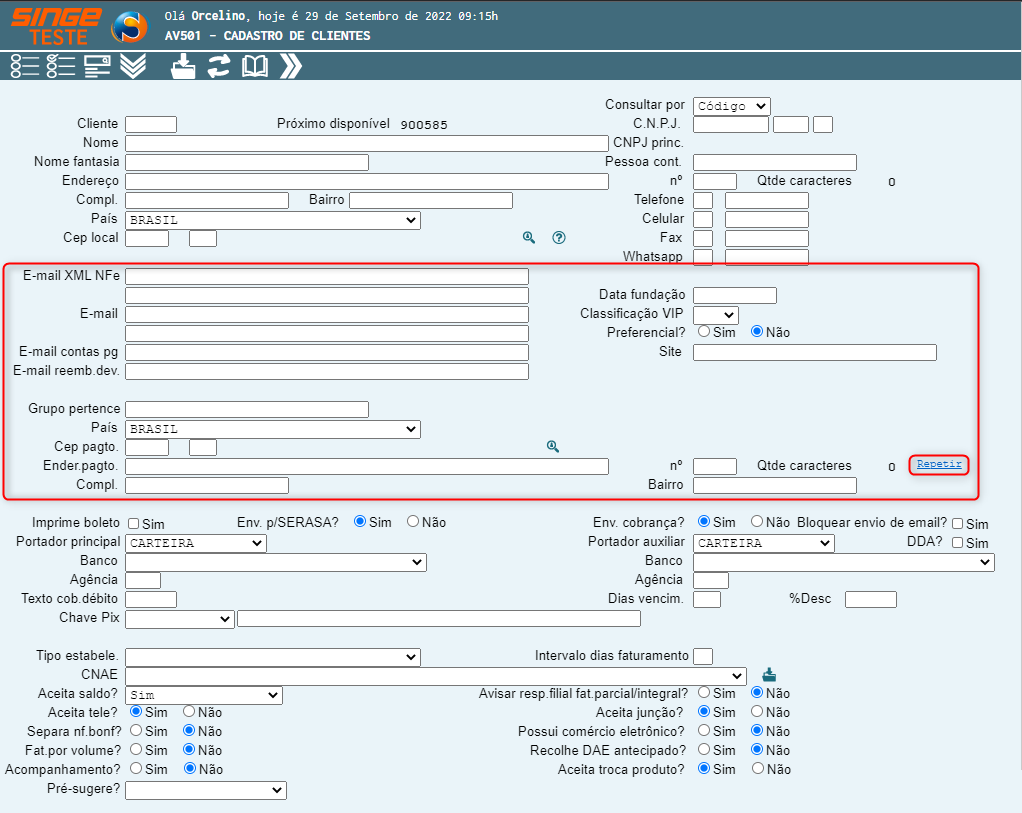Open the Classificação VIP dropdown
Viewport: 1022px width, 813px height.
(715, 314)
